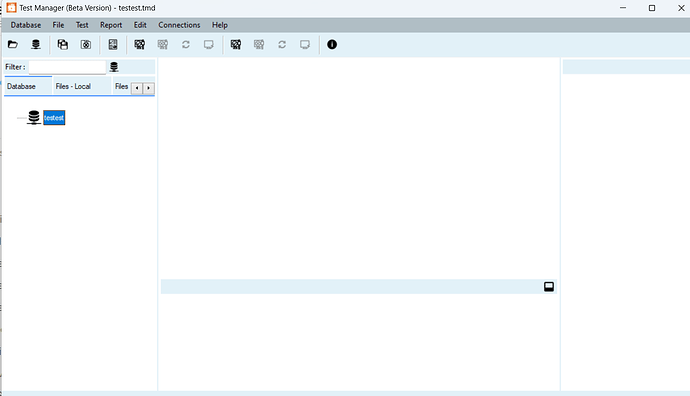Open the Report menu
The height and width of the screenshot is (396, 690).
point(111,25)
